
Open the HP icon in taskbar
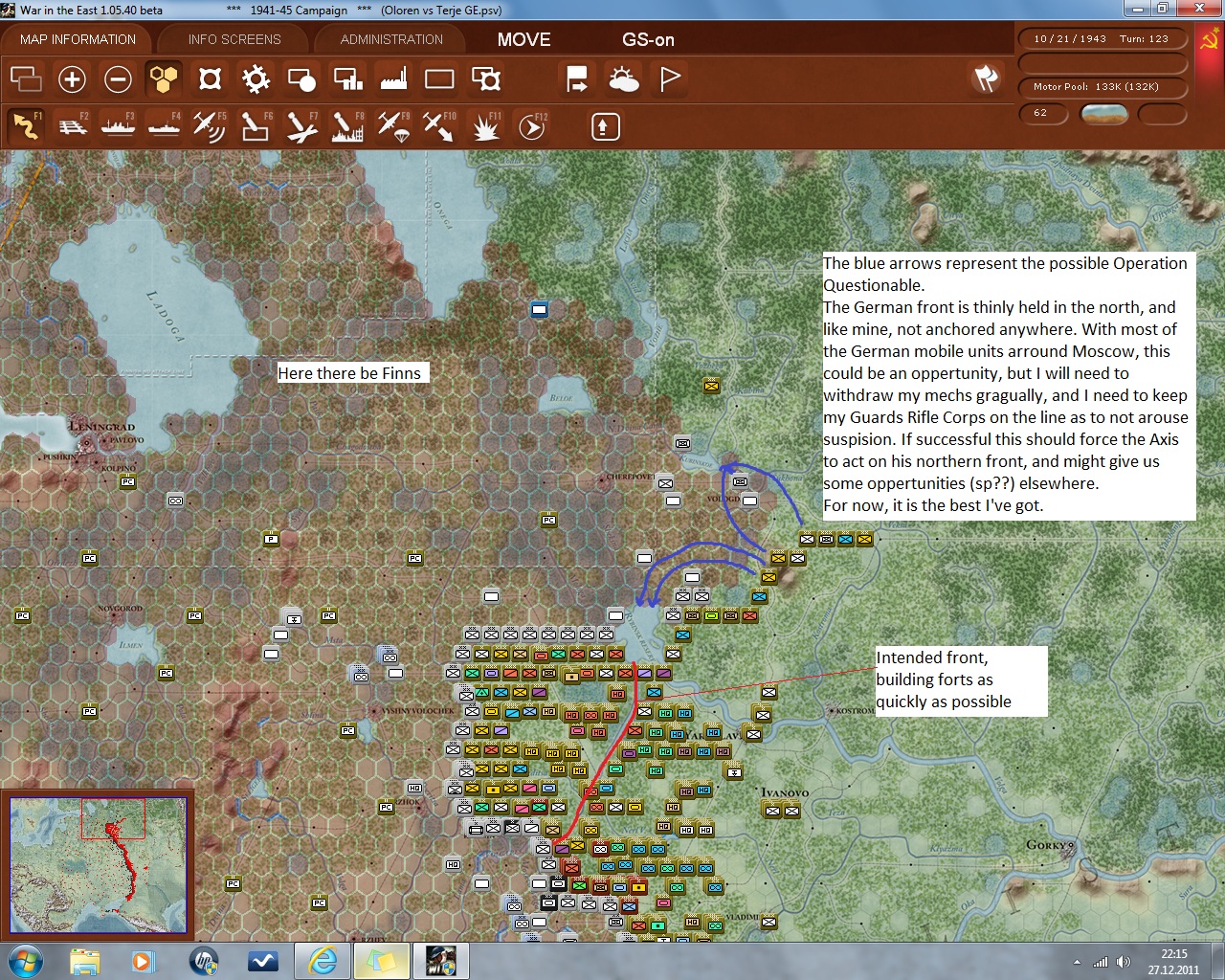pos(203,961)
